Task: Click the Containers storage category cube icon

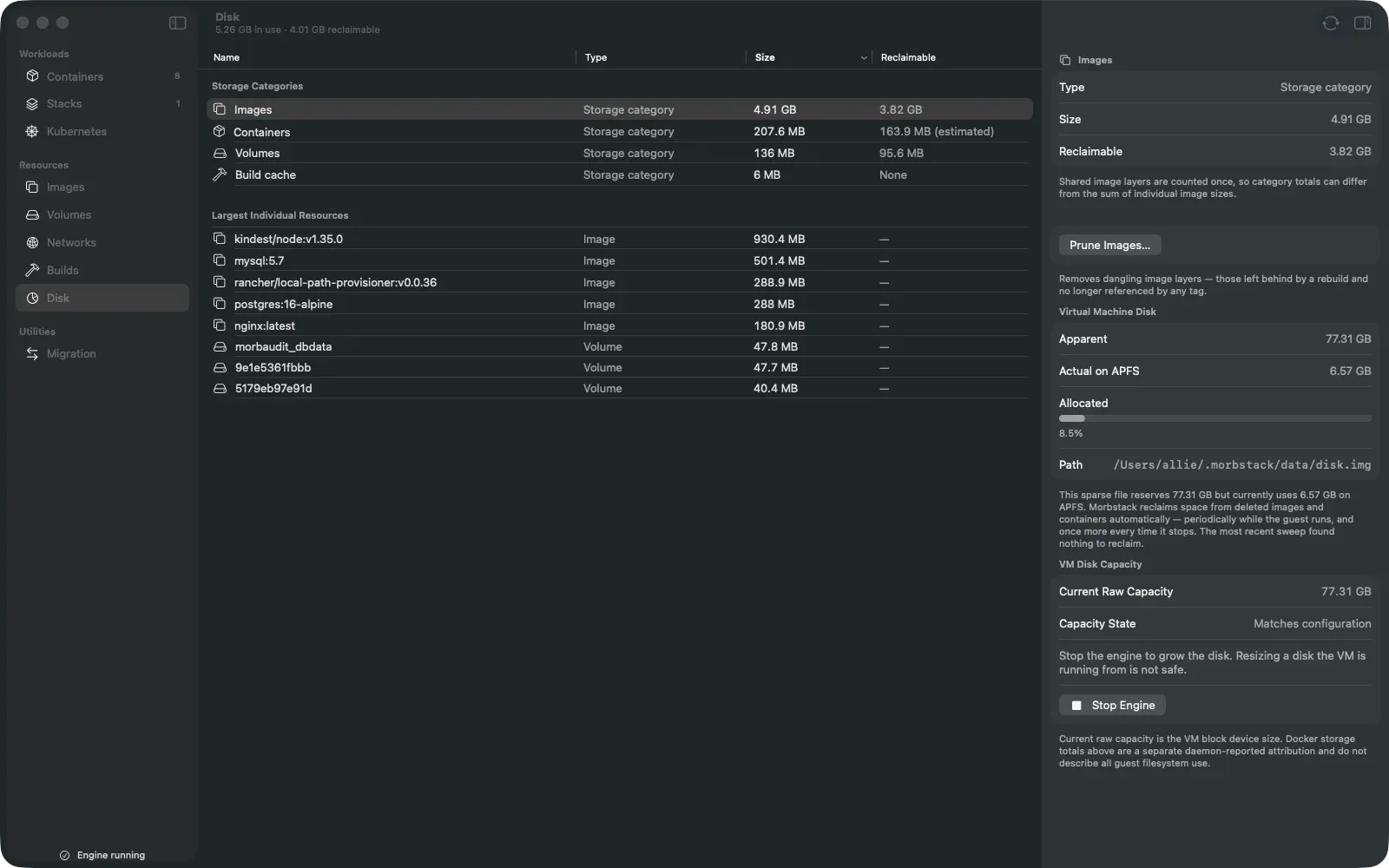Action: pos(220,131)
